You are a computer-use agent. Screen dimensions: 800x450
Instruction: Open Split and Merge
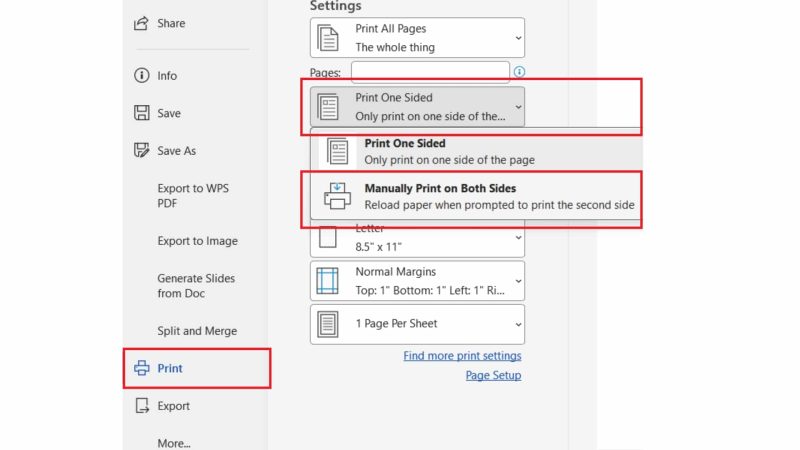[x=197, y=331]
